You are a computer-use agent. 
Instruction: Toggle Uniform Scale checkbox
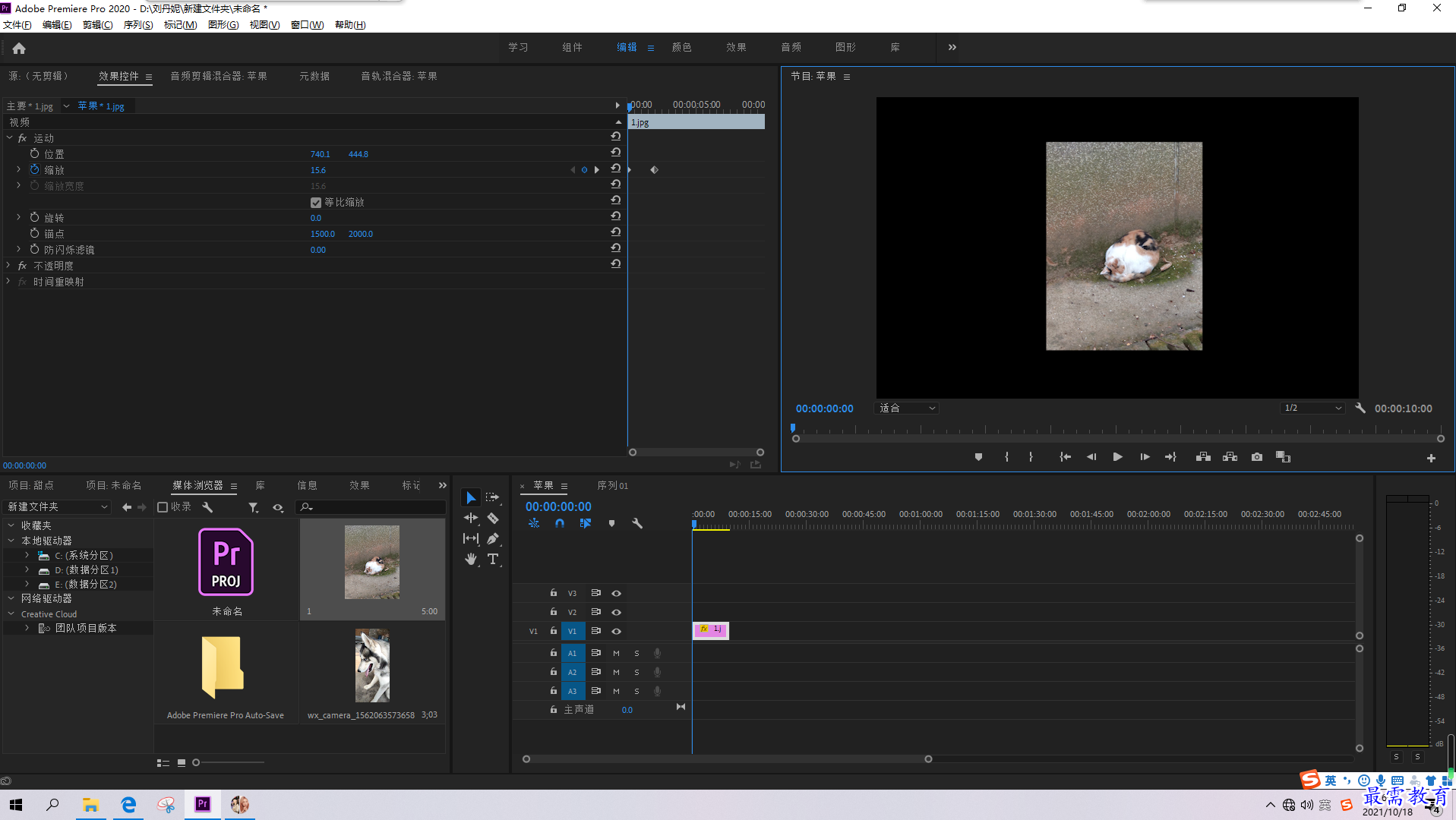[316, 203]
